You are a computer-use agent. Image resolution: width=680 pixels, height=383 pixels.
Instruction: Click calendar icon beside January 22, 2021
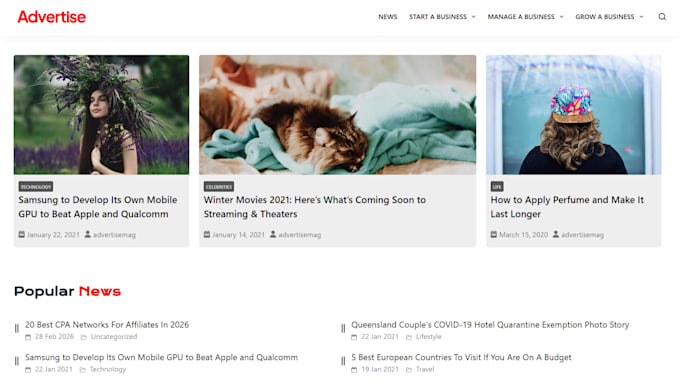point(21,235)
